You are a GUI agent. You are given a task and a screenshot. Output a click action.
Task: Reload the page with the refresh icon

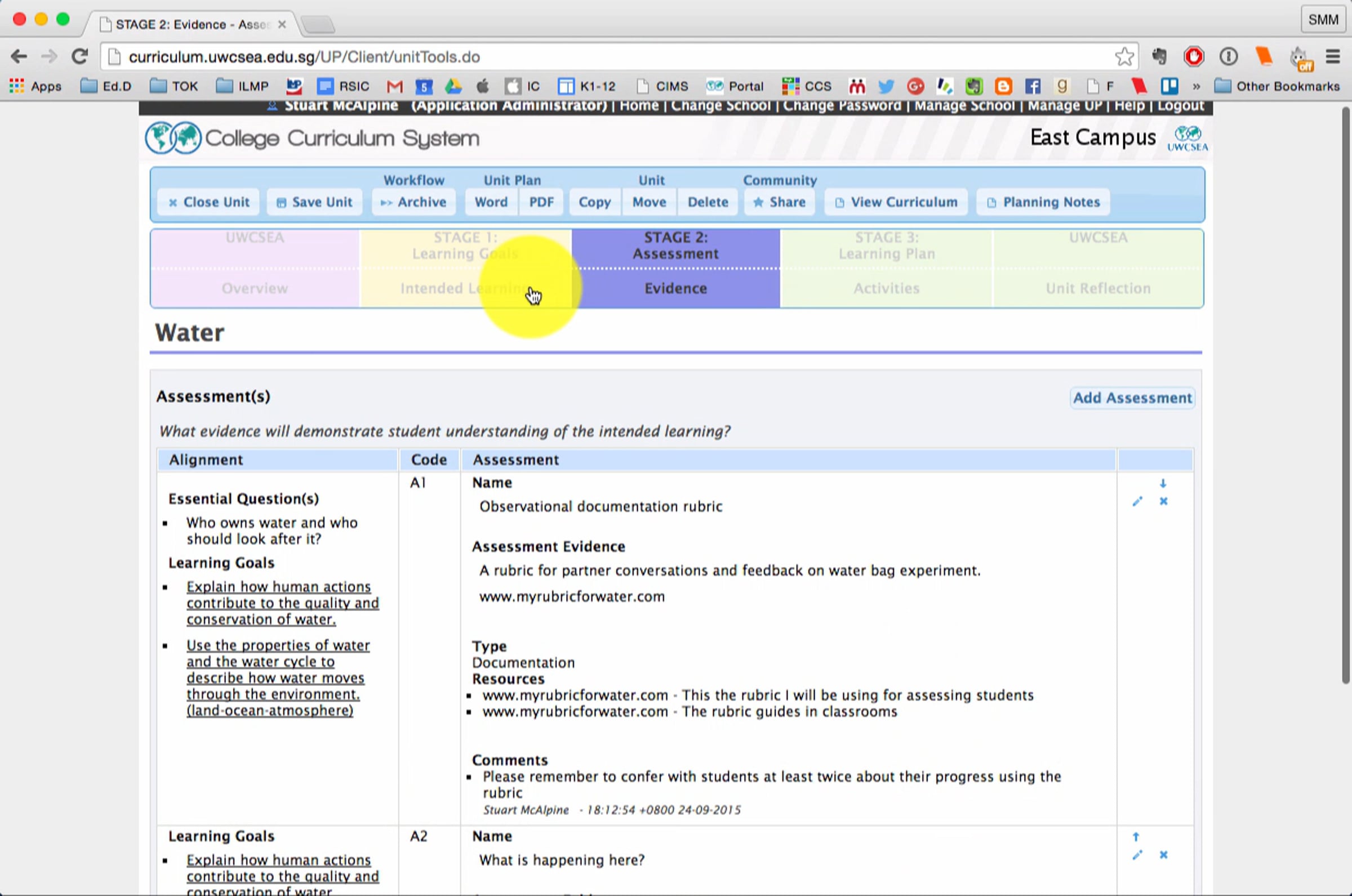pos(79,56)
